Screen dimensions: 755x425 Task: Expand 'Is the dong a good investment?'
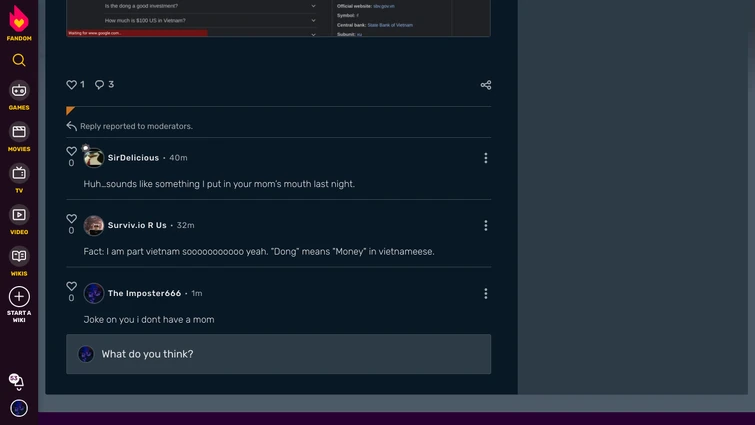pos(210,6)
